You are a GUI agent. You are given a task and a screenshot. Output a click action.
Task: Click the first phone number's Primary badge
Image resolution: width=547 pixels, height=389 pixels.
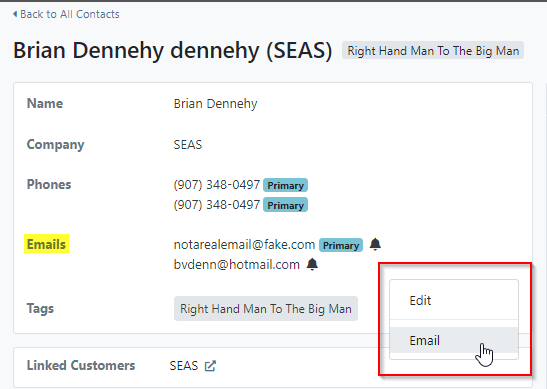pos(285,185)
